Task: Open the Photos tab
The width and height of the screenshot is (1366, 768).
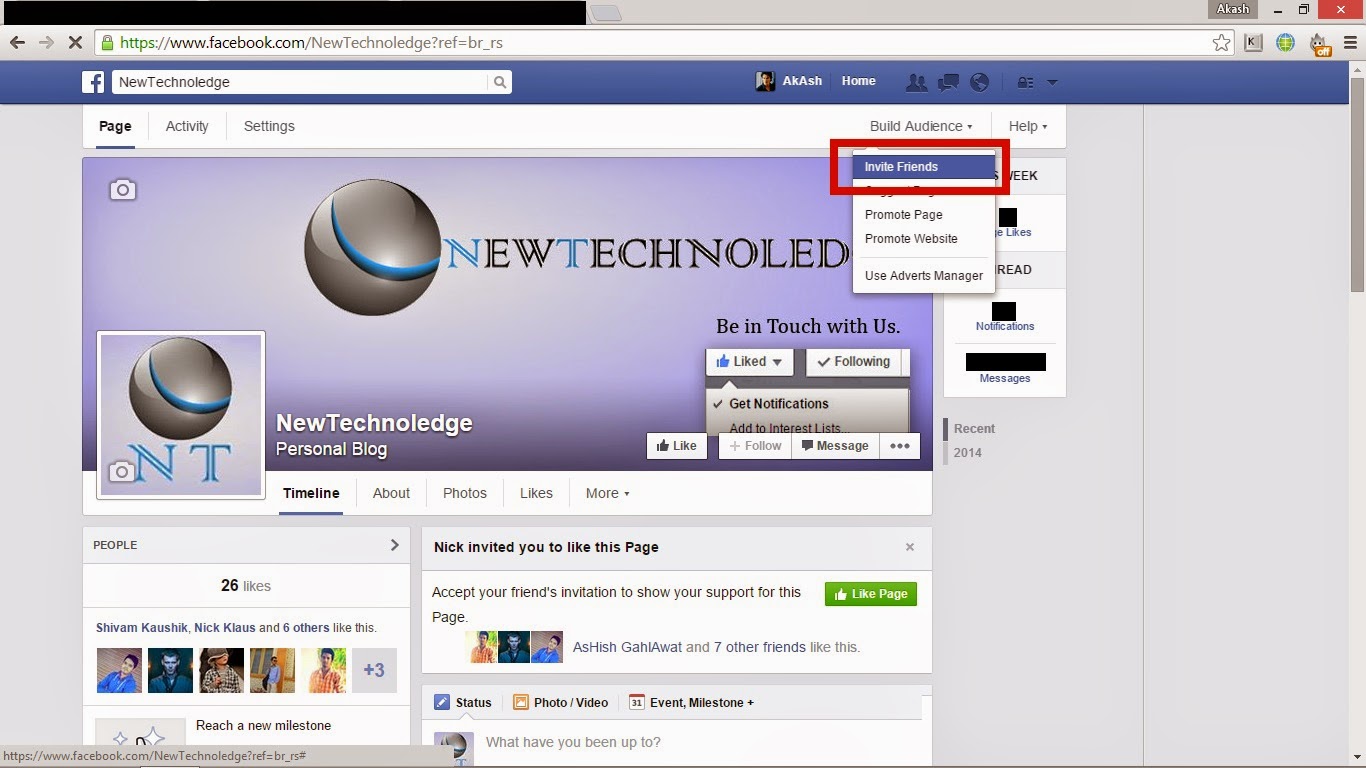Action: (465, 493)
